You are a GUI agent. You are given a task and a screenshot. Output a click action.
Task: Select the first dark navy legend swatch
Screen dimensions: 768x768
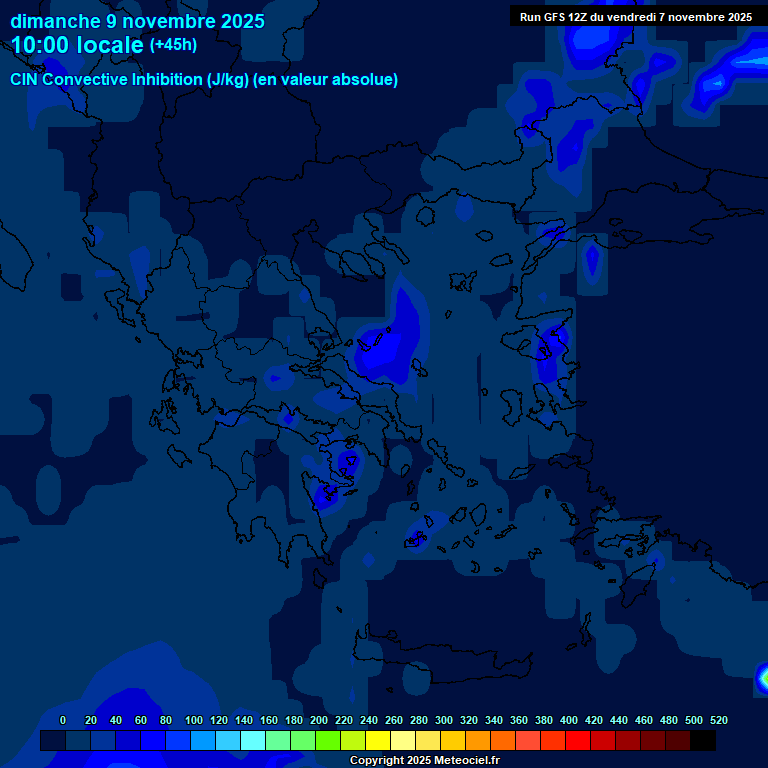tap(53, 741)
